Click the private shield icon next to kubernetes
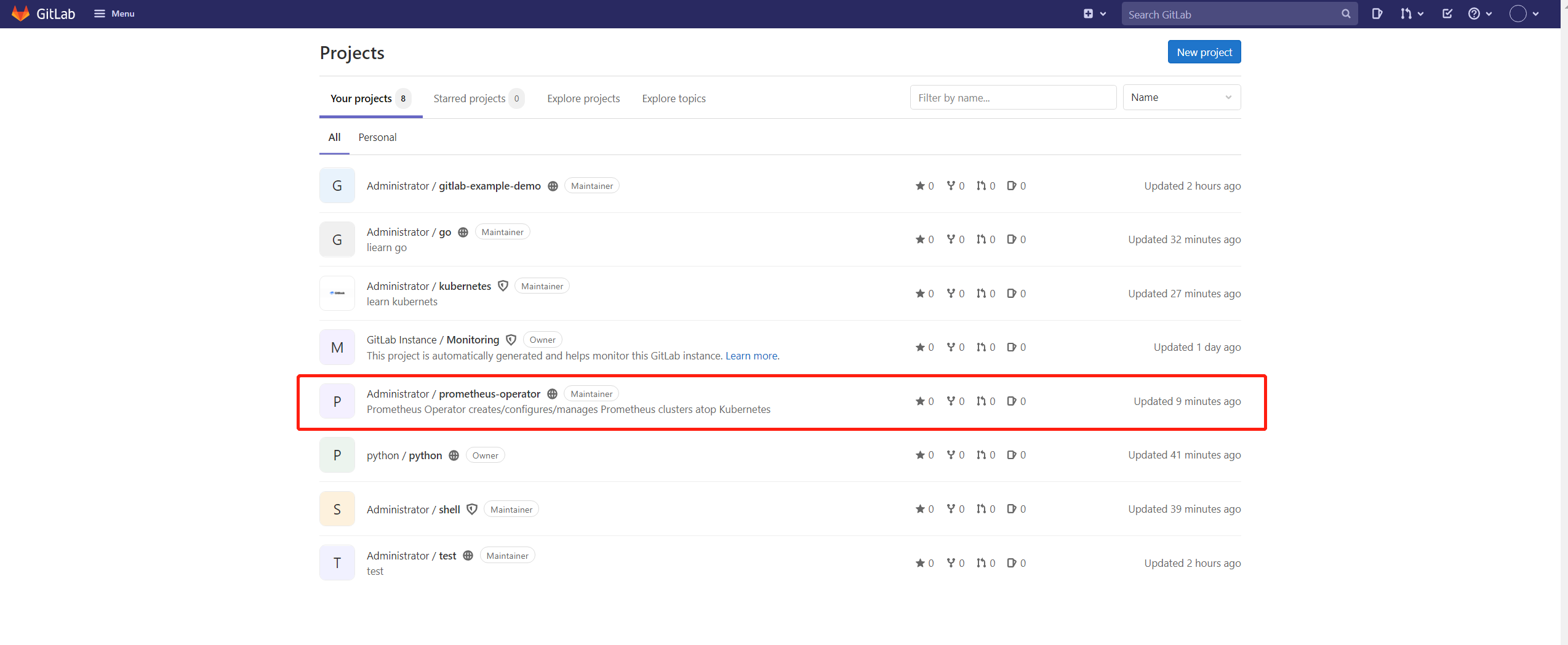The width and height of the screenshot is (1568, 645). [x=503, y=286]
